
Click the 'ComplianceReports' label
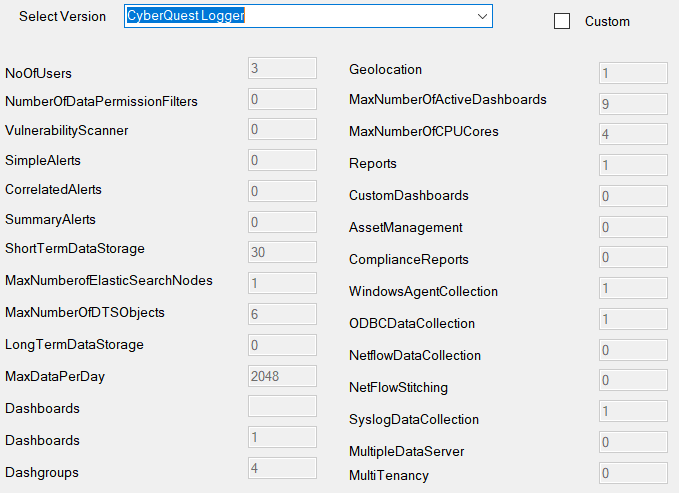tap(409, 259)
